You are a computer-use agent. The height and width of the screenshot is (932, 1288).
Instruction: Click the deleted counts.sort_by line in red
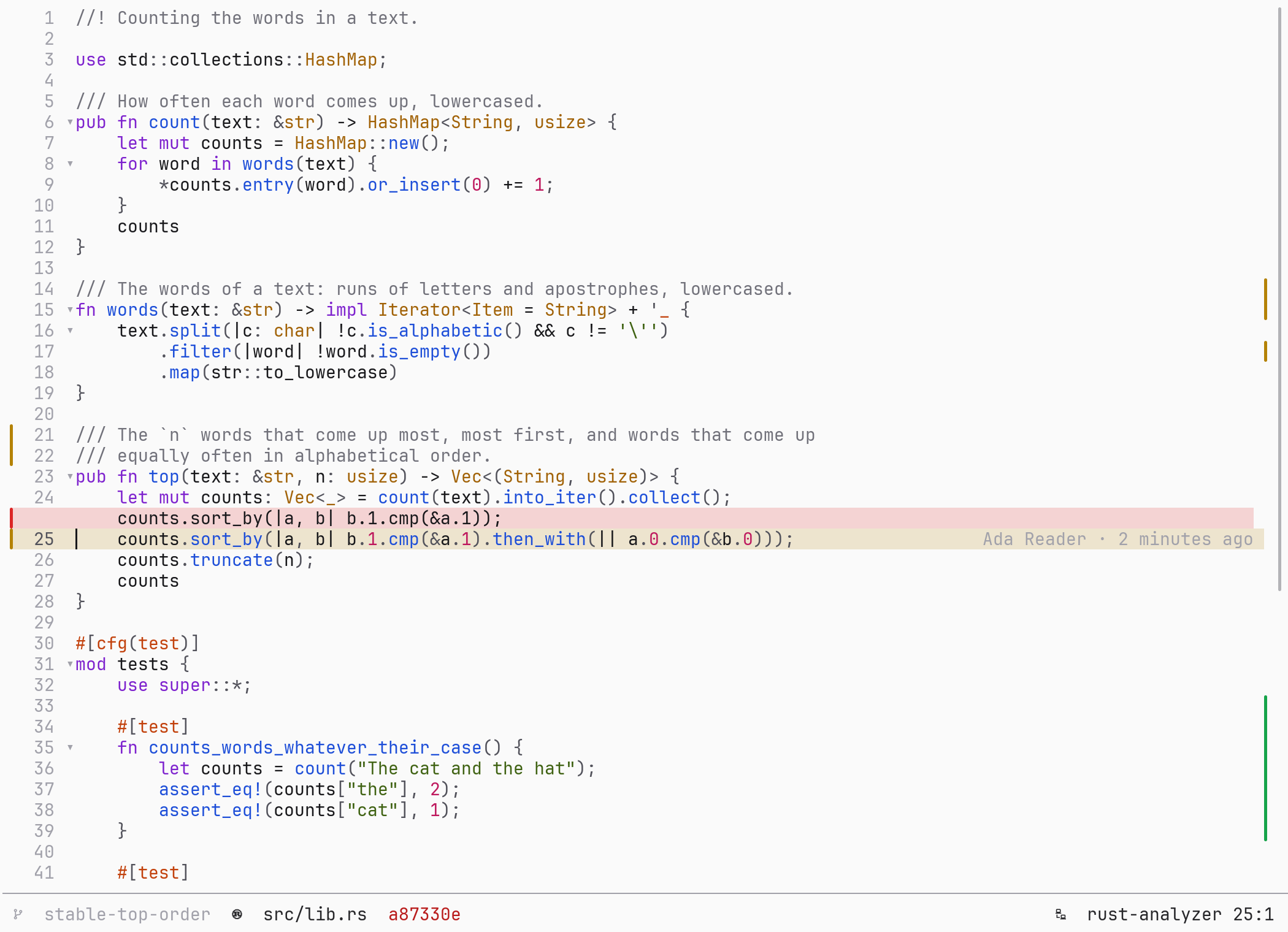point(633,518)
